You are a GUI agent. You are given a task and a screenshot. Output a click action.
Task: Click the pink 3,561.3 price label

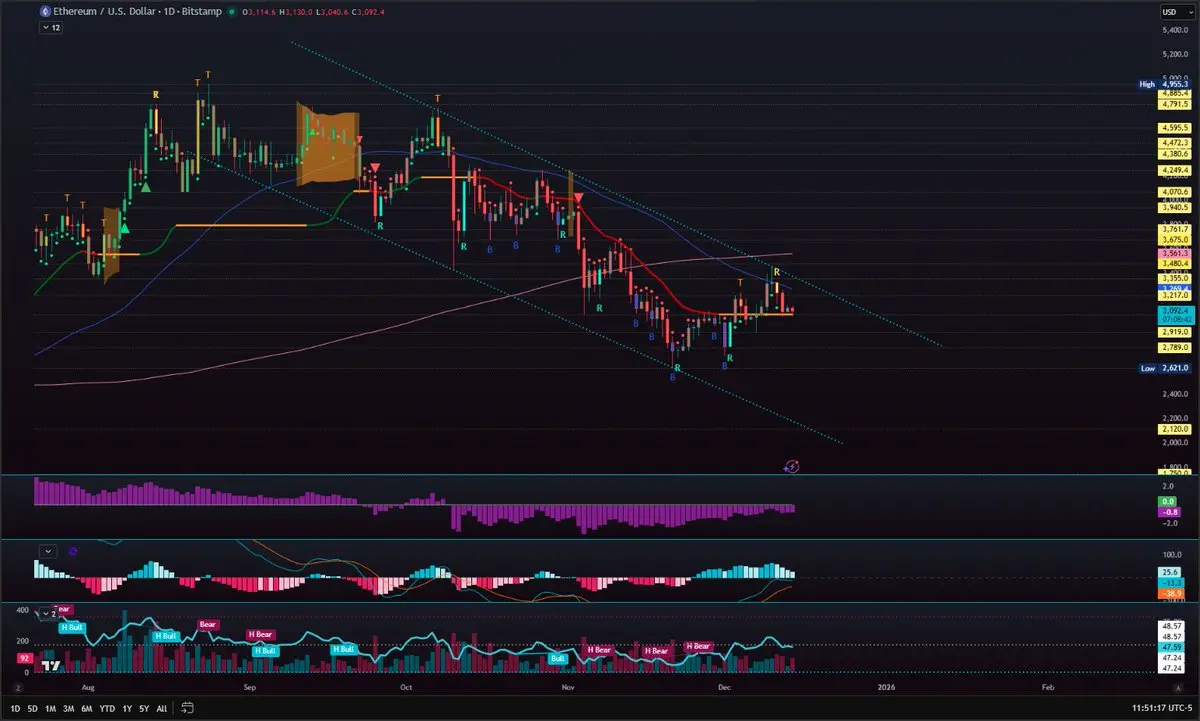click(x=1173, y=254)
